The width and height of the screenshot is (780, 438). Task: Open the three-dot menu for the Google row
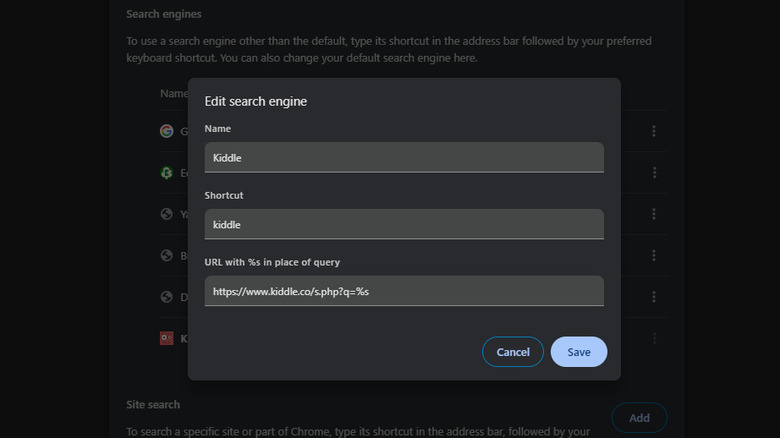click(x=654, y=131)
